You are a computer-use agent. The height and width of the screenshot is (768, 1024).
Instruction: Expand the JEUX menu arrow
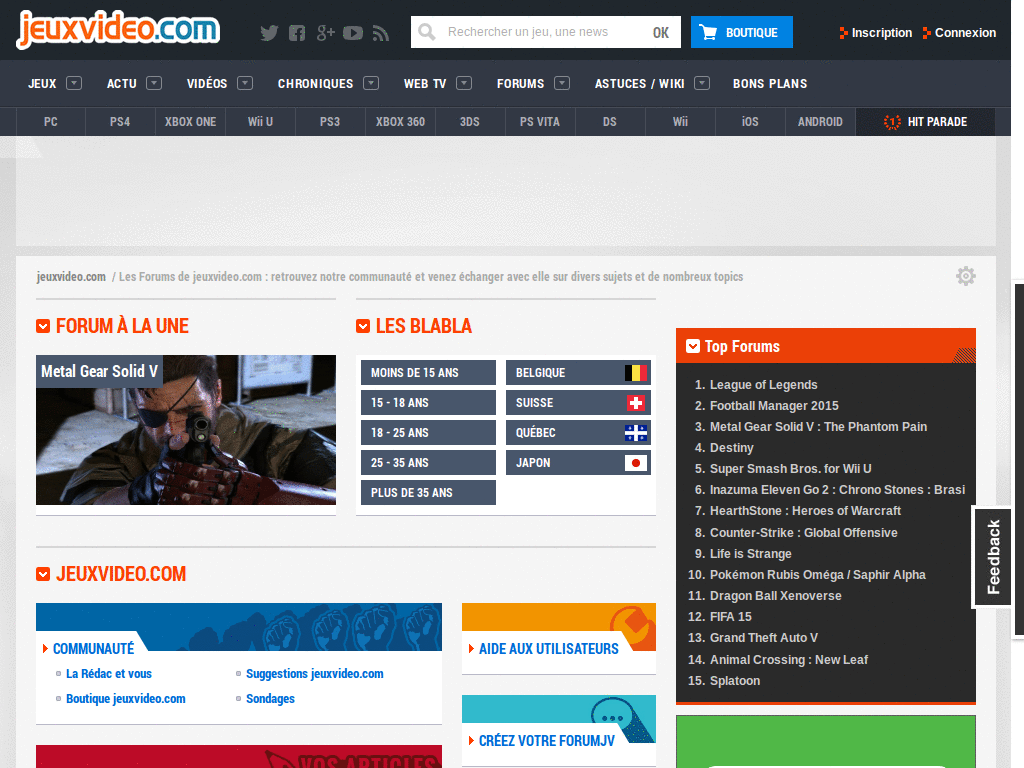[x=74, y=83]
